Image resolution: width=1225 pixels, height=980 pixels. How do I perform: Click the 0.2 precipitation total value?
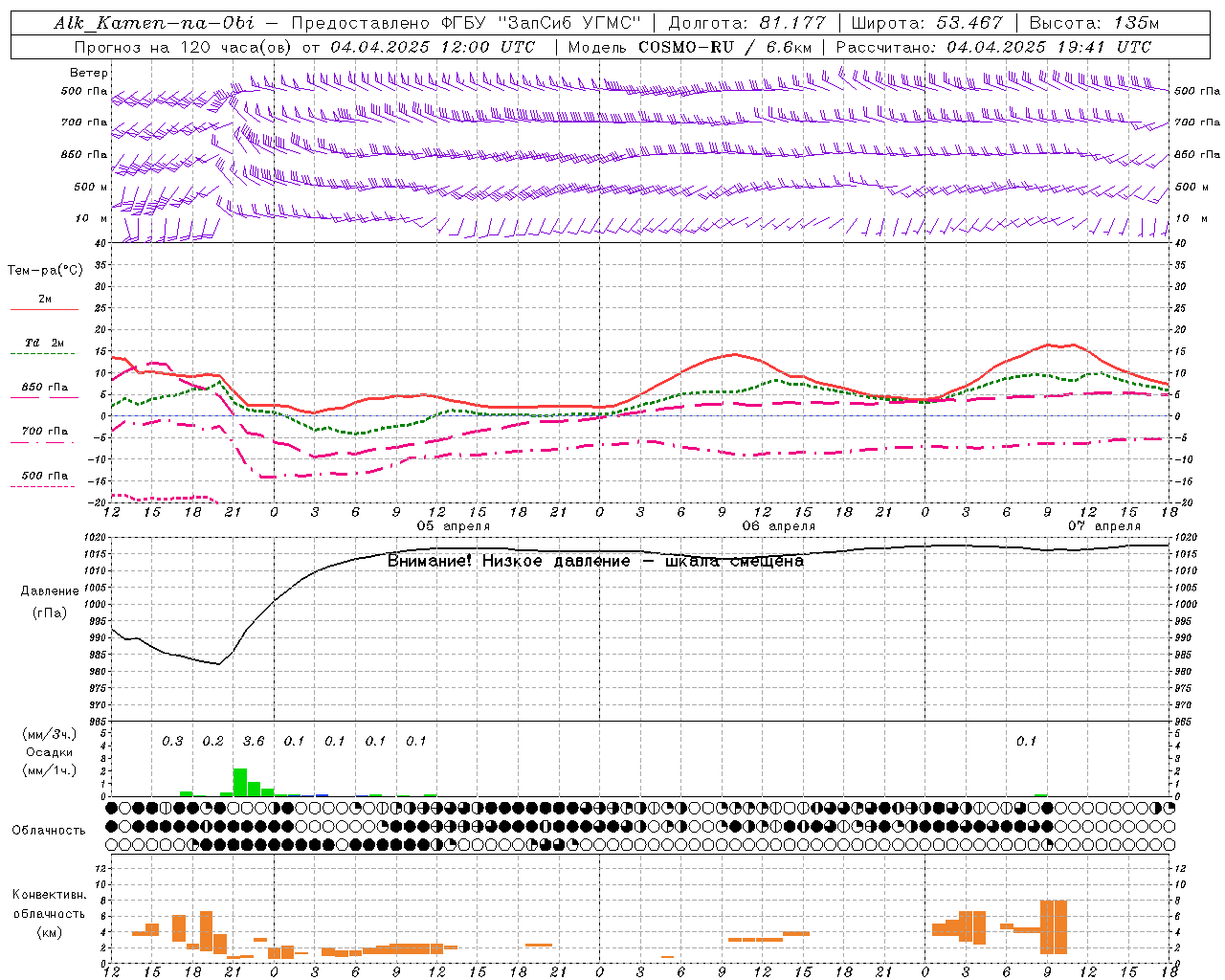pos(212,742)
